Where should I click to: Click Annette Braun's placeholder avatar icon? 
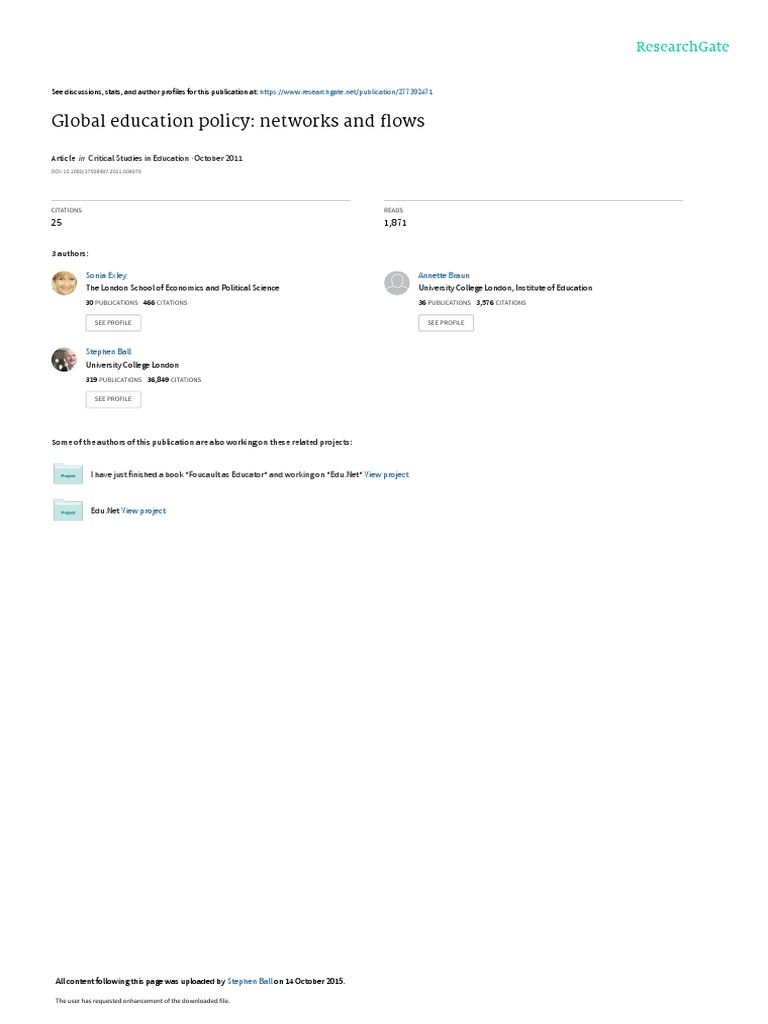click(396, 283)
